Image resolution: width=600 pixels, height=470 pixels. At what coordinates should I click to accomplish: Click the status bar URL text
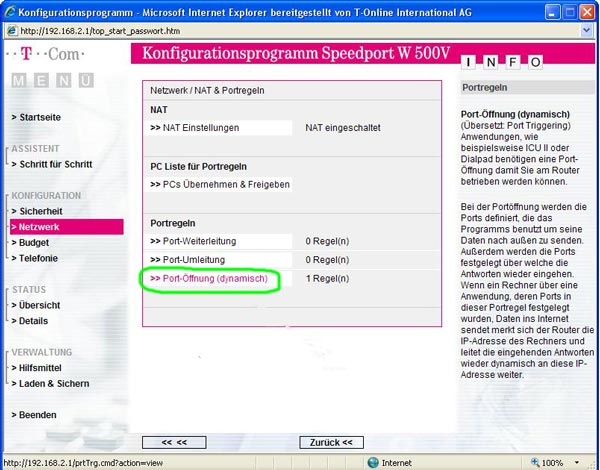(x=83, y=463)
